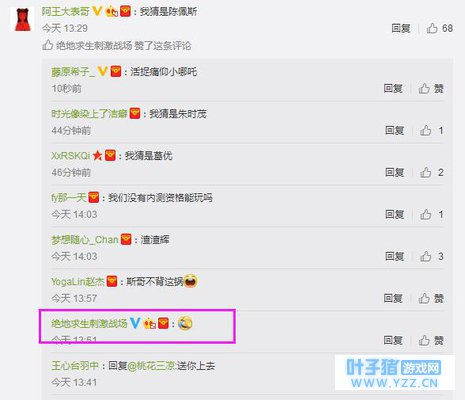The height and width of the screenshot is (400, 465).
Task: Like the 渣渣辉 reply
Action: click(431, 256)
